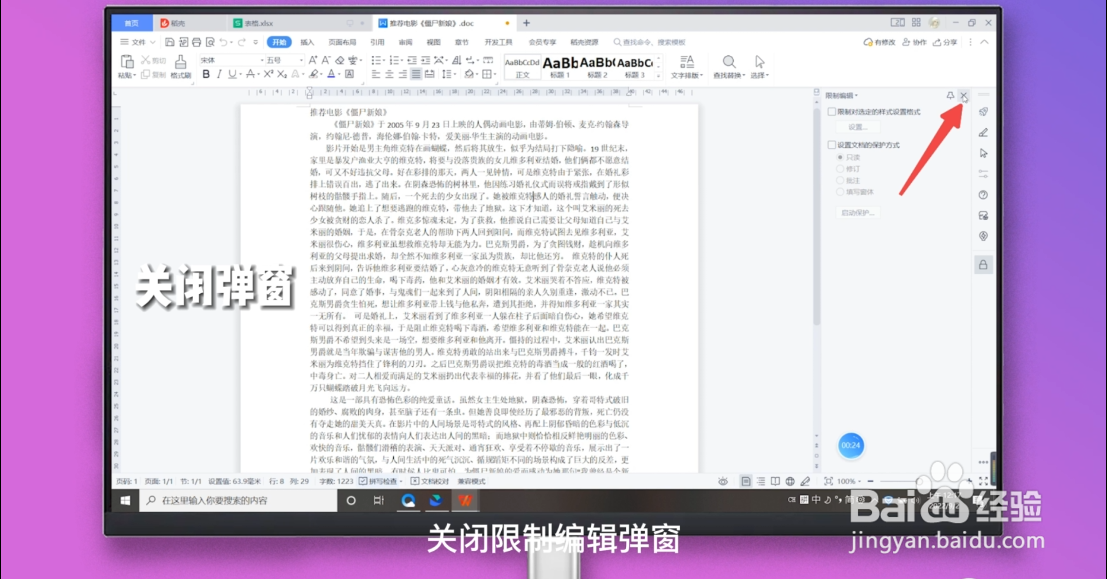Toggle eye protection mode icon in the status bar
This screenshot has width=1107, height=579.
coord(723,482)
